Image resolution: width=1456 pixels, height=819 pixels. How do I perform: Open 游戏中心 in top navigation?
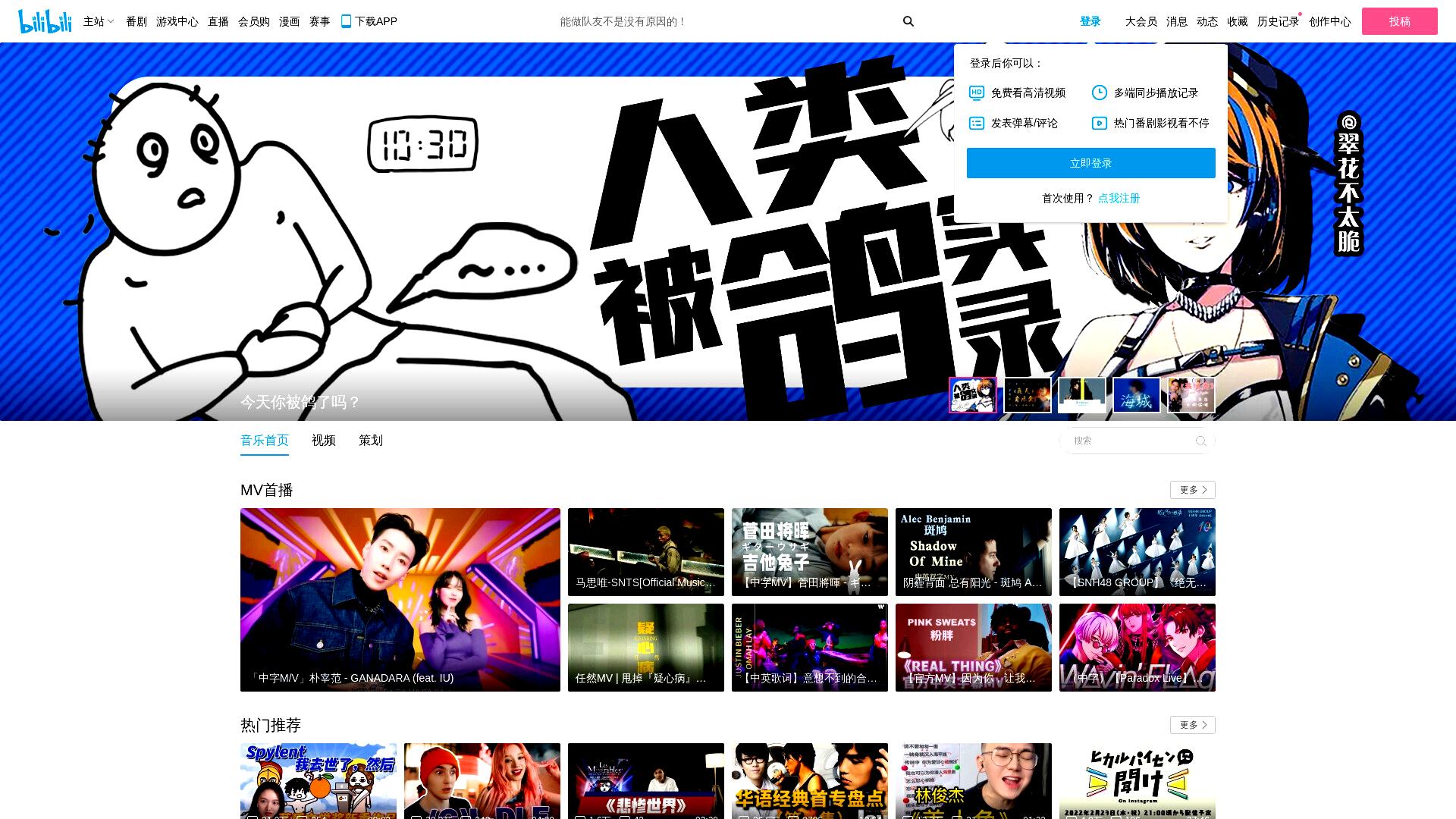tap(177, 21)
